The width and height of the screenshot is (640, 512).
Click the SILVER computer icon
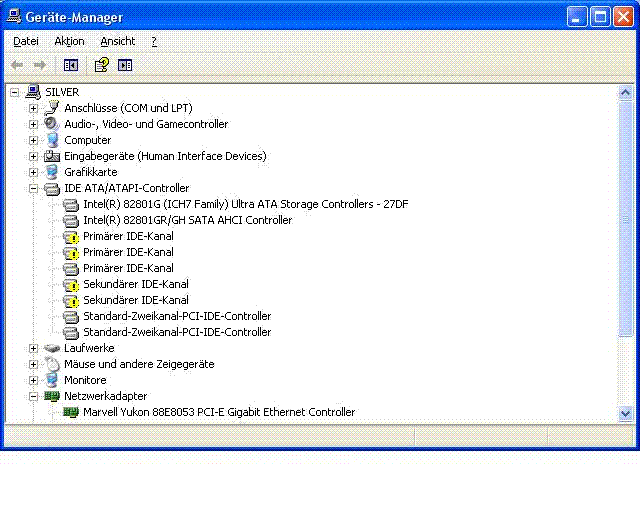(x=33, y=92)
